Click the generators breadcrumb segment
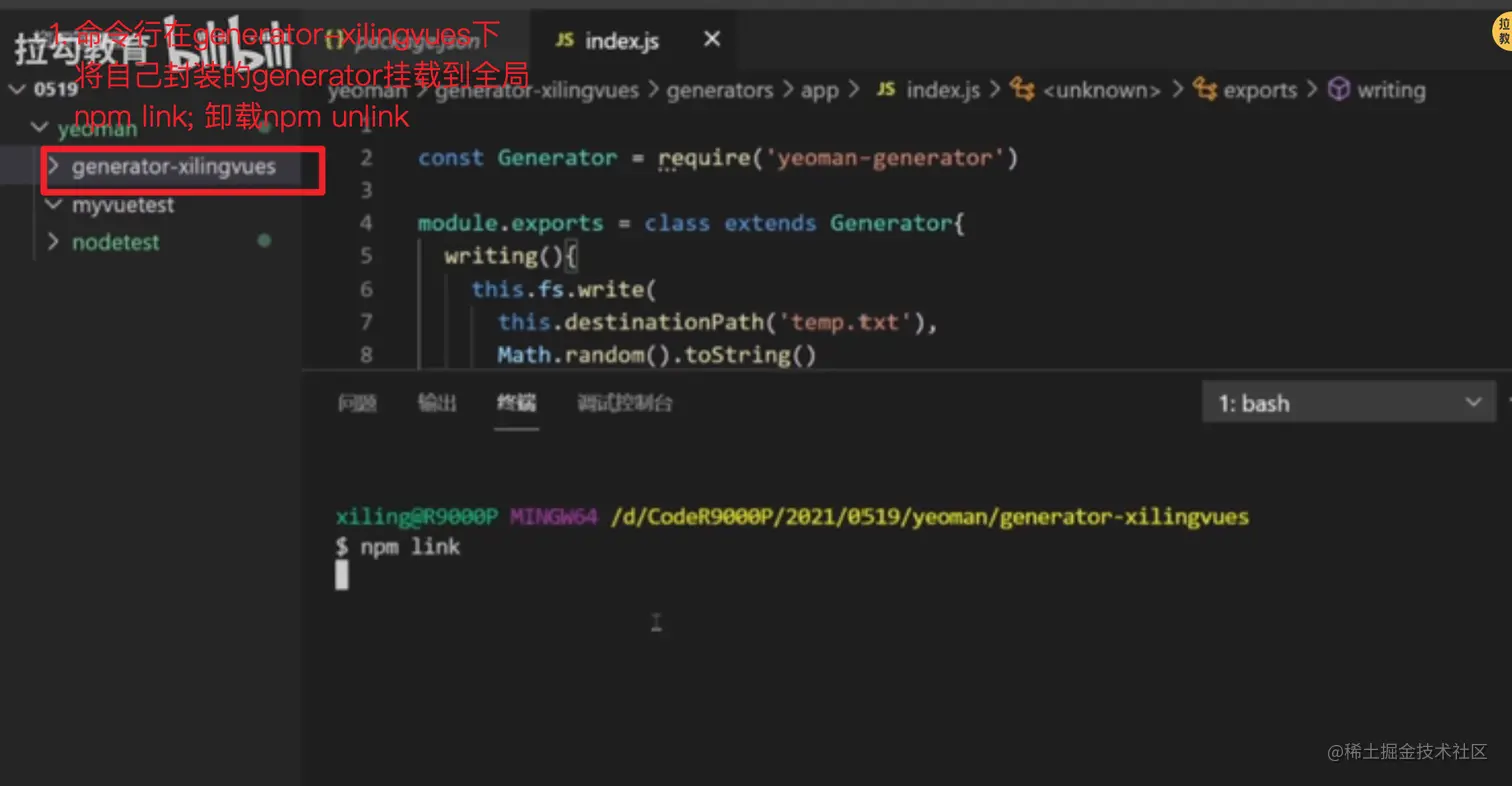1512x786 pixels. [720, 90]
